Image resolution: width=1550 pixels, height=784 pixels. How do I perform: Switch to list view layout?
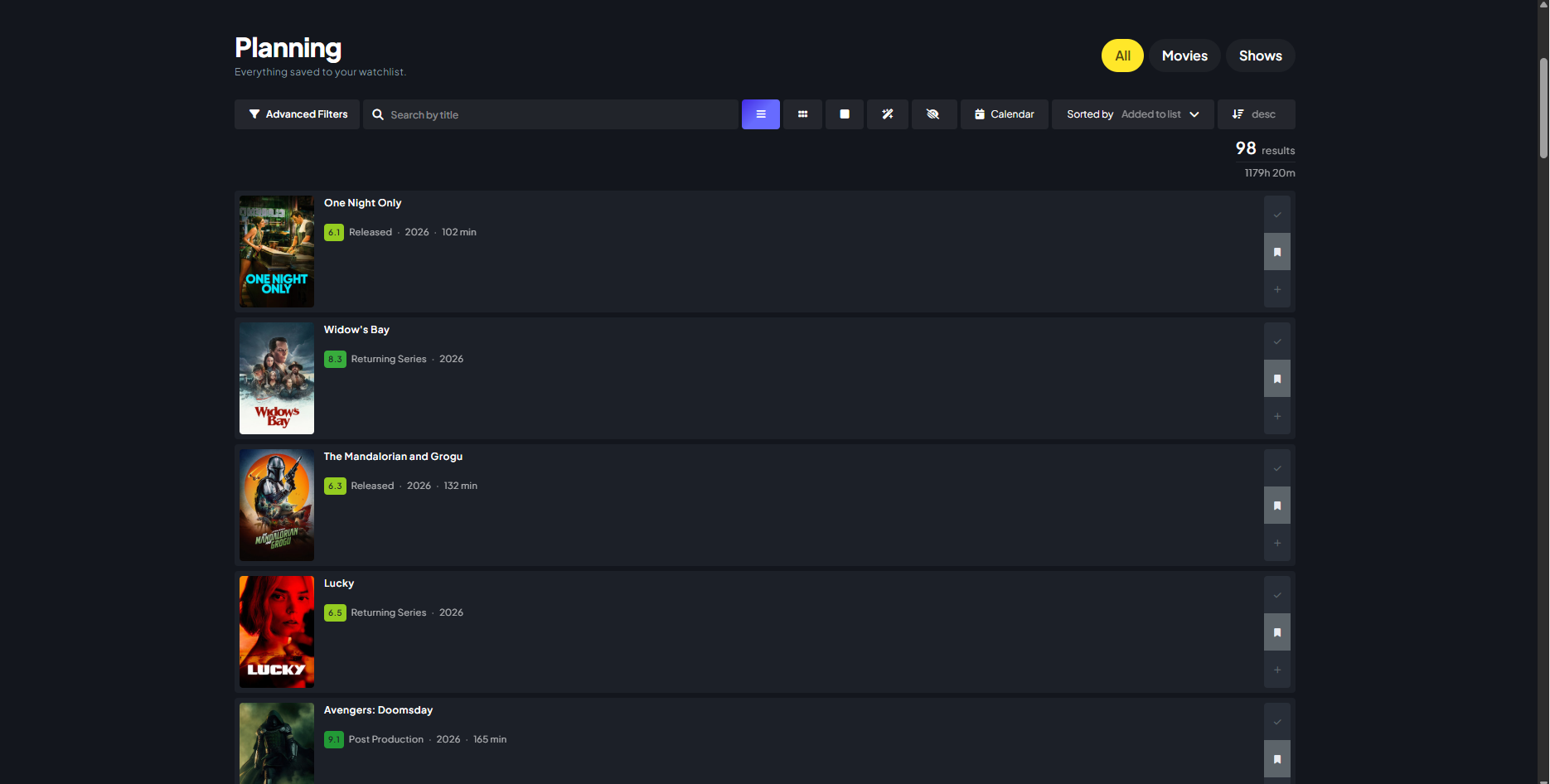761,114
